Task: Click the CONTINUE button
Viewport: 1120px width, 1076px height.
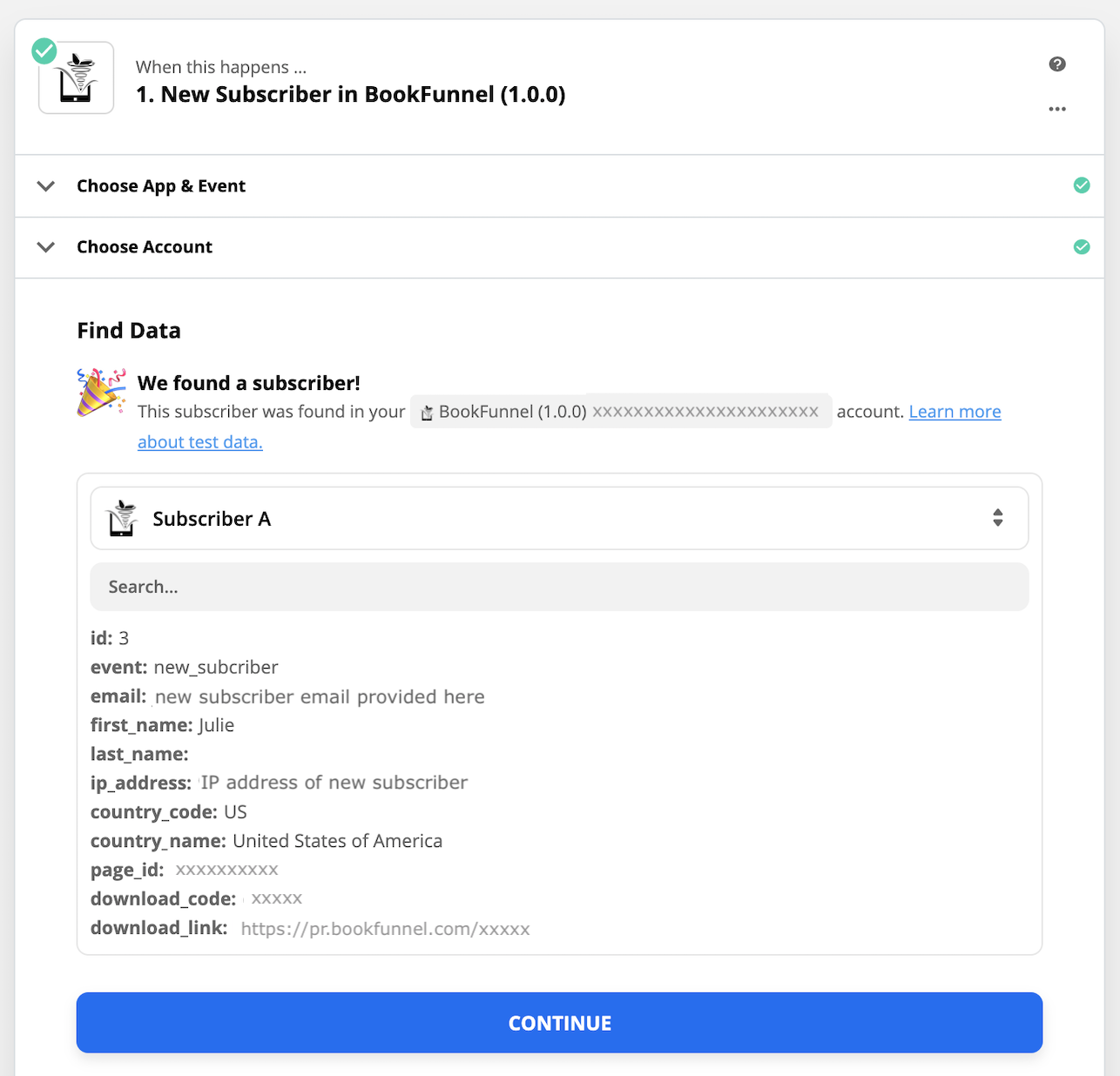Action: click(559, 1023)
